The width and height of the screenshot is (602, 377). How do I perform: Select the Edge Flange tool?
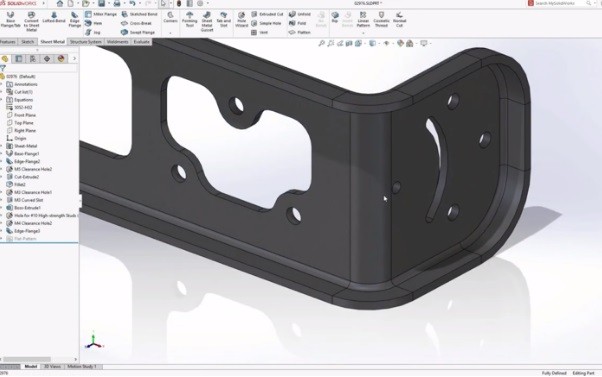point(74,19)
